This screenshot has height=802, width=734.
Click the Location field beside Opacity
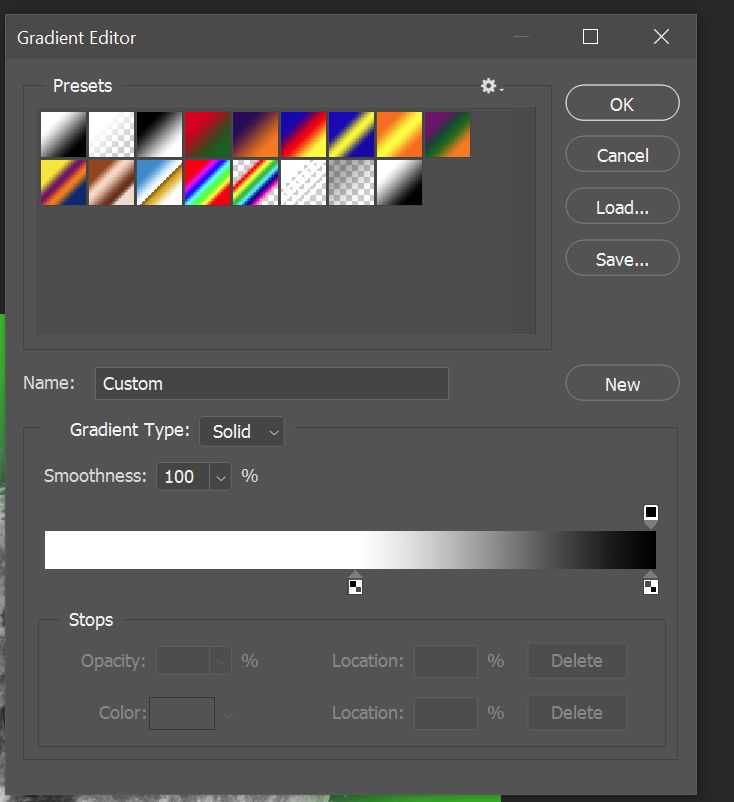(446, 661)
